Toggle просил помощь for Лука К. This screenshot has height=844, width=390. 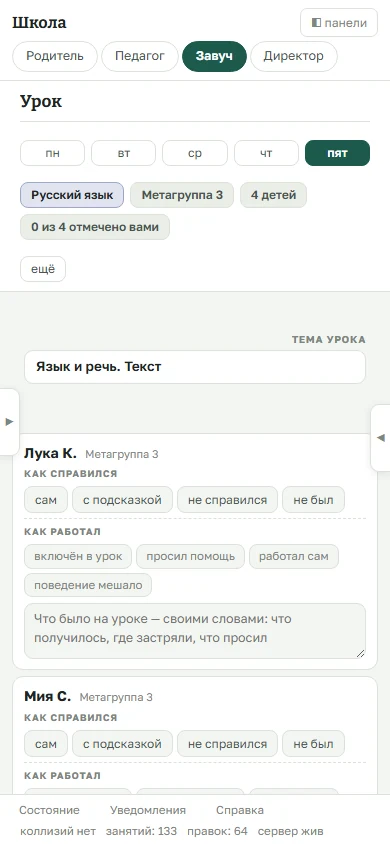(190, 557)
